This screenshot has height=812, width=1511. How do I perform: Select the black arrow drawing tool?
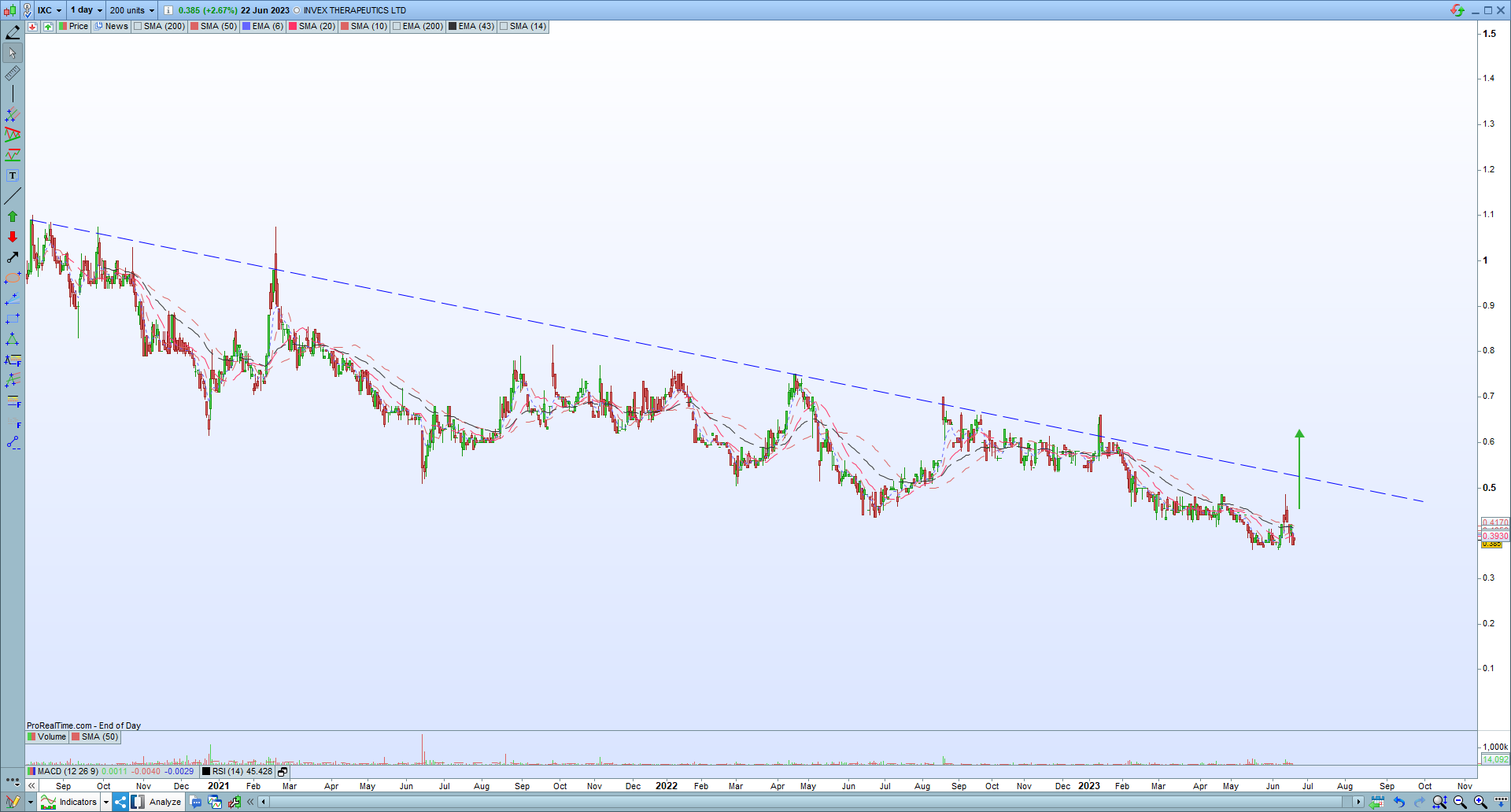point(13,257)
